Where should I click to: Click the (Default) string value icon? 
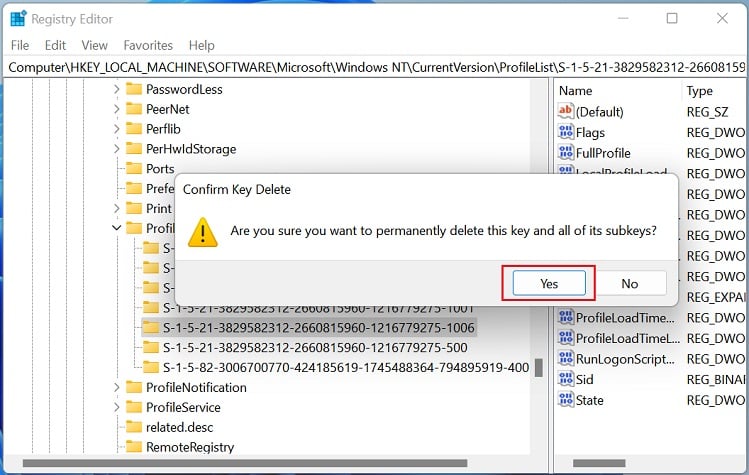tap(566, 111)
